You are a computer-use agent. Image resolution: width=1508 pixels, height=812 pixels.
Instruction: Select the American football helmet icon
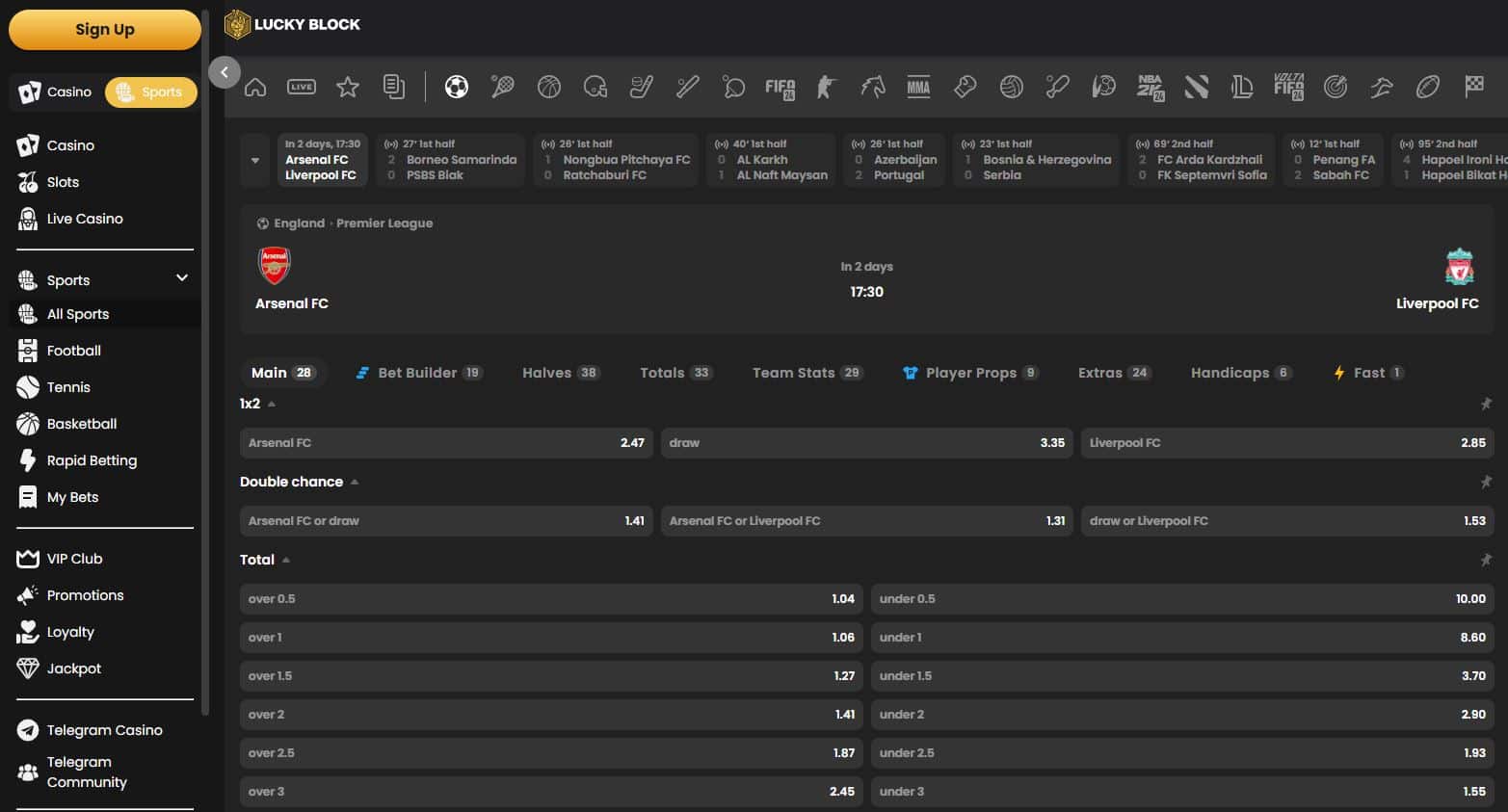pyautogui.click(x=595, y=88)
